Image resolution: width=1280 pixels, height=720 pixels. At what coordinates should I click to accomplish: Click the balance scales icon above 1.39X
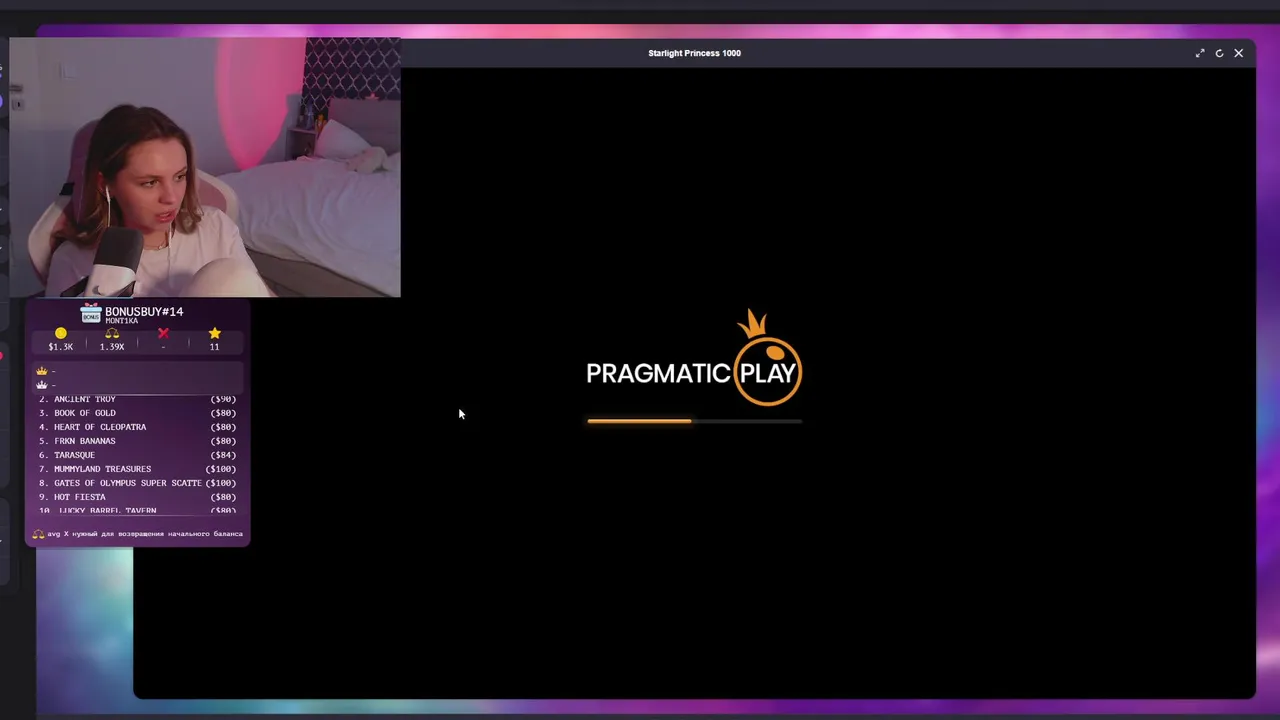pos(112,333)
